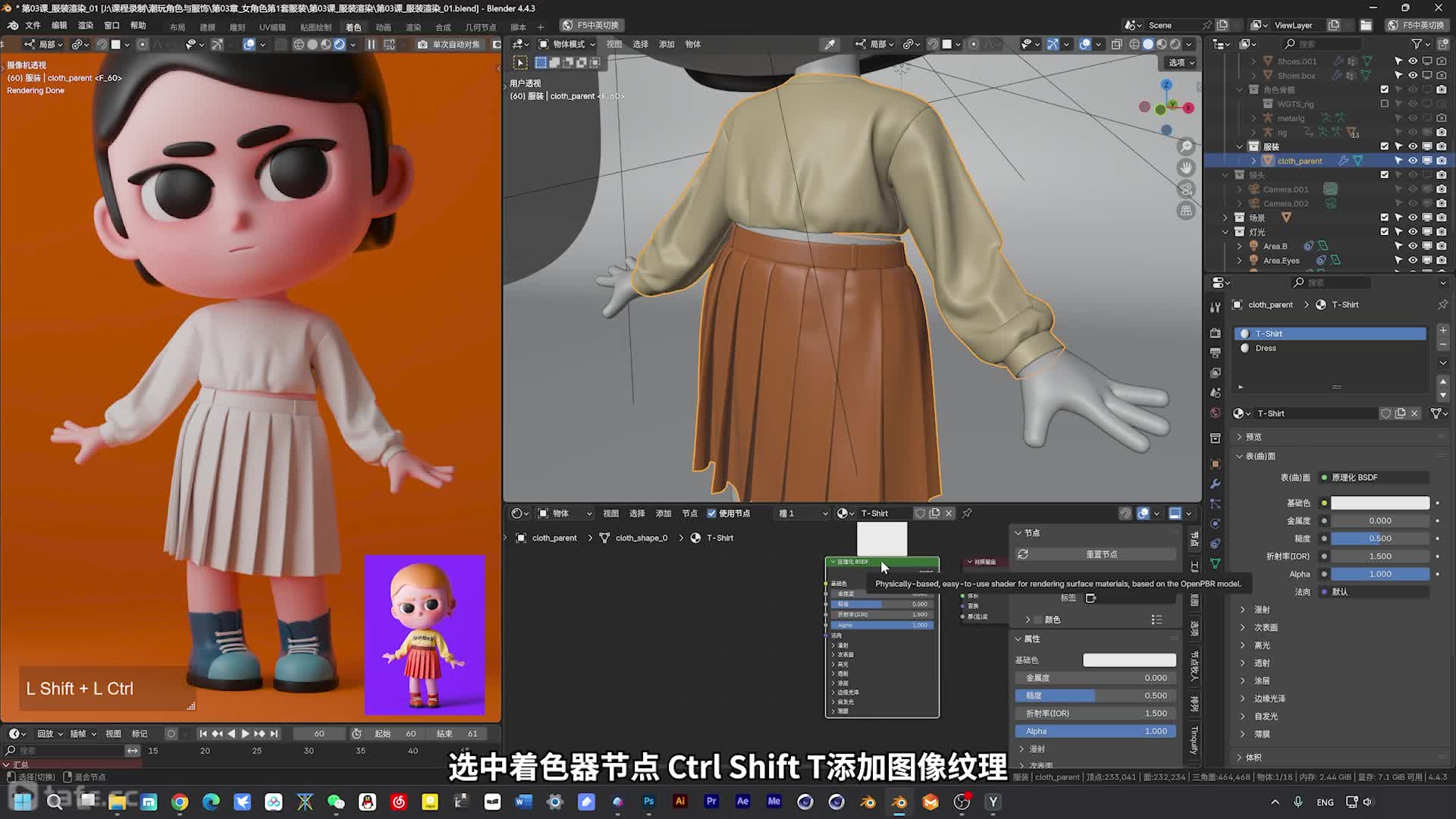Uncheck the 服装 collection checkbox
Image resolution: width=1456 pixels, height=819 pixels.
coord(1385,146)
